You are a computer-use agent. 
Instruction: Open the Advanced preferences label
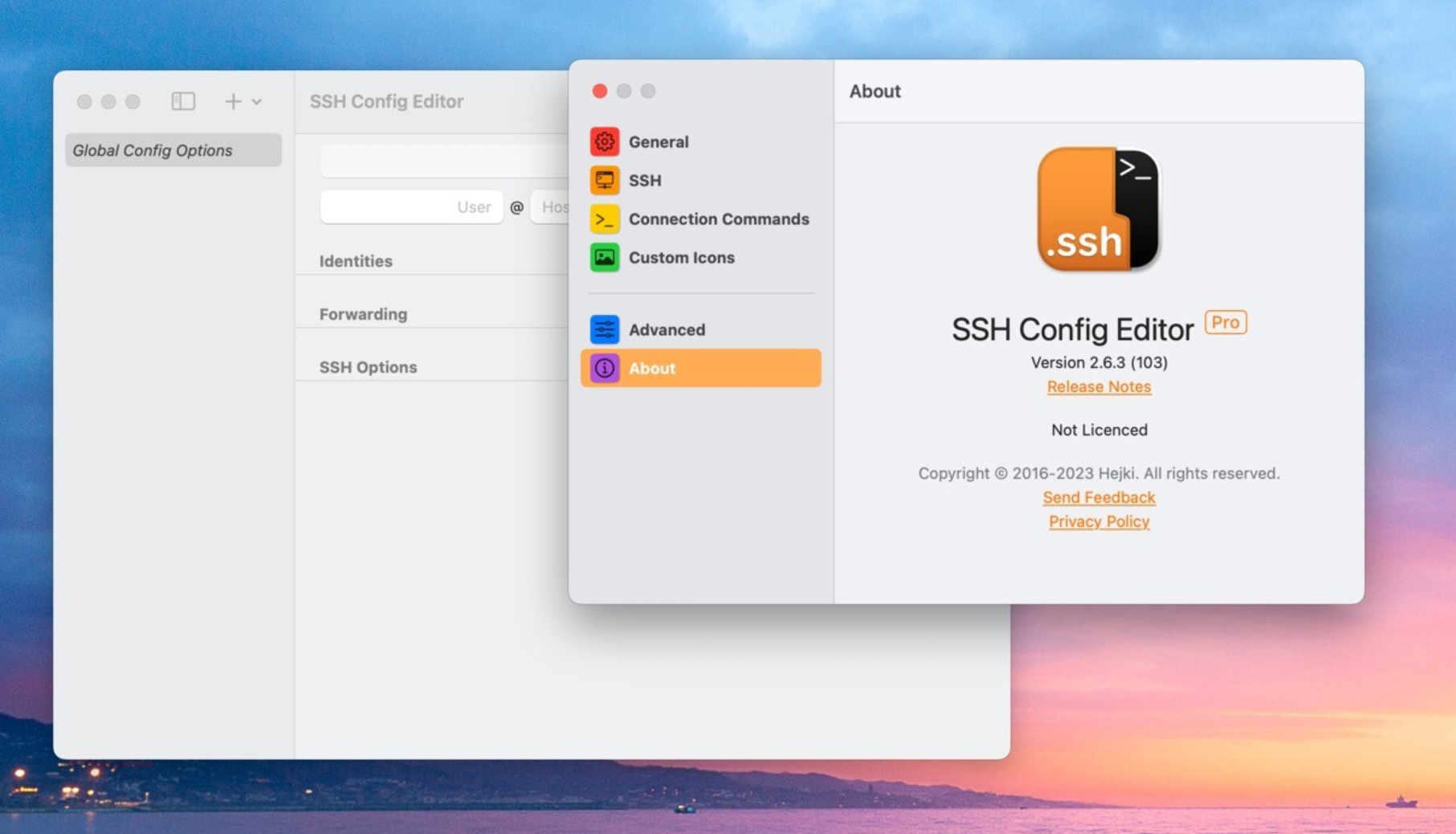point(667,329)
